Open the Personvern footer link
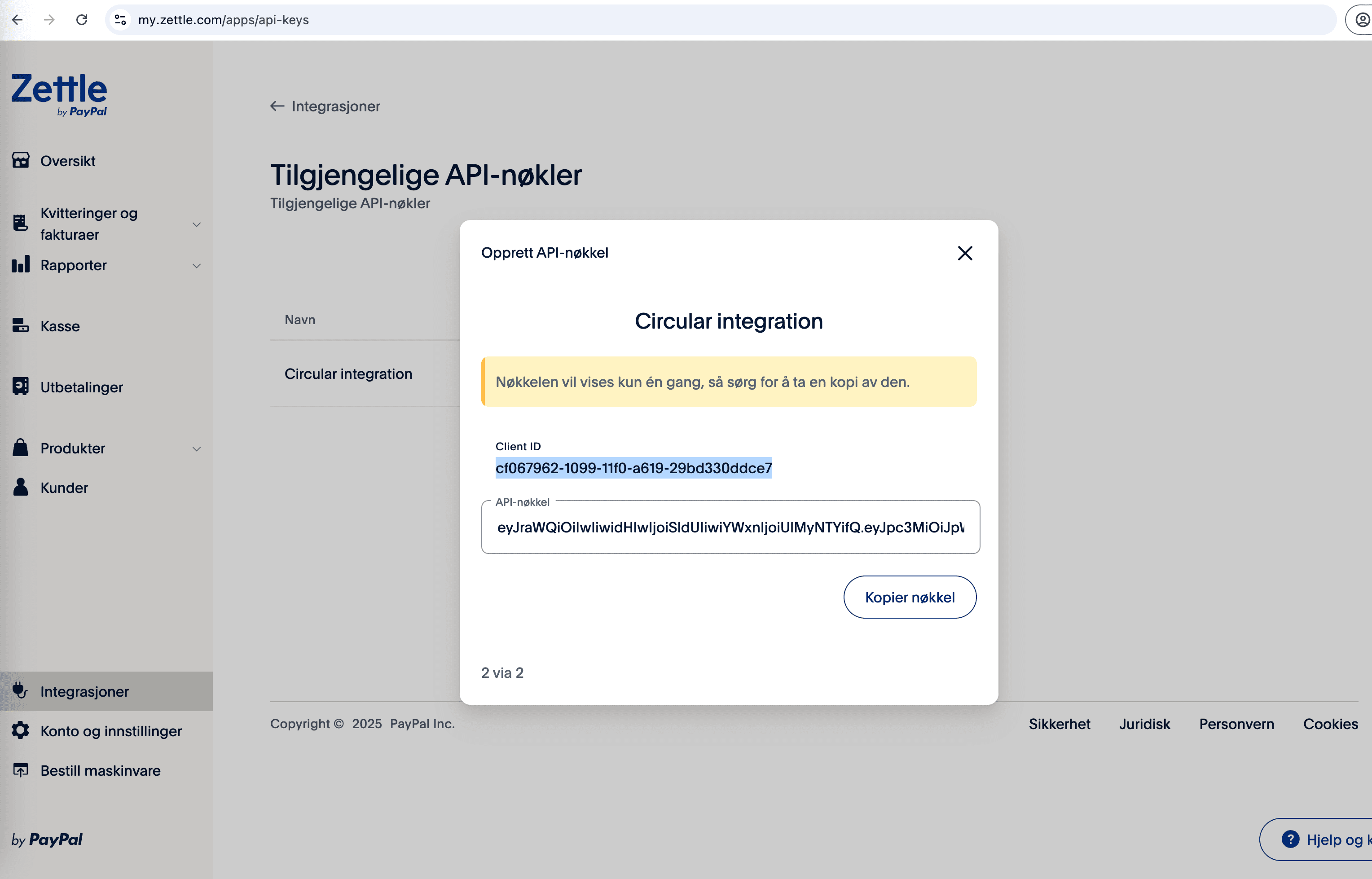1372x879 pixels. (1236, 724)
